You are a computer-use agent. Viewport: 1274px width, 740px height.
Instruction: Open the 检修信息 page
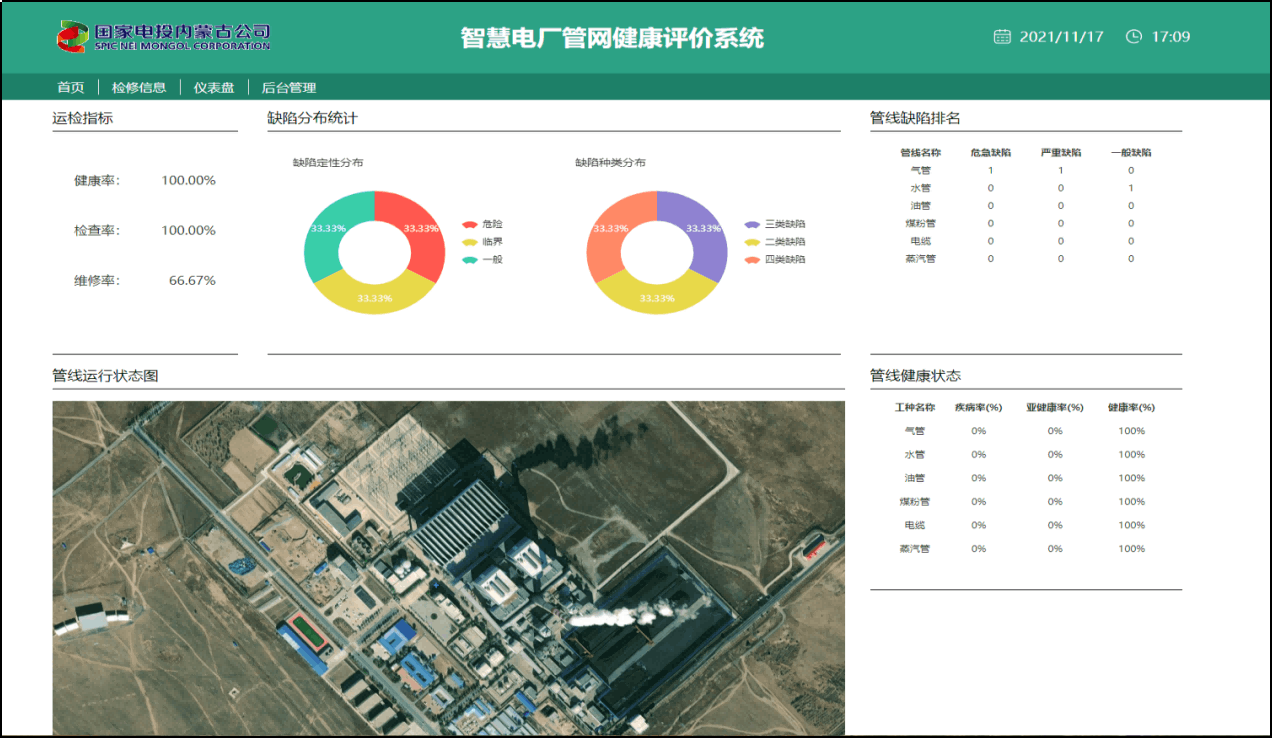click(x=139, y=87)
